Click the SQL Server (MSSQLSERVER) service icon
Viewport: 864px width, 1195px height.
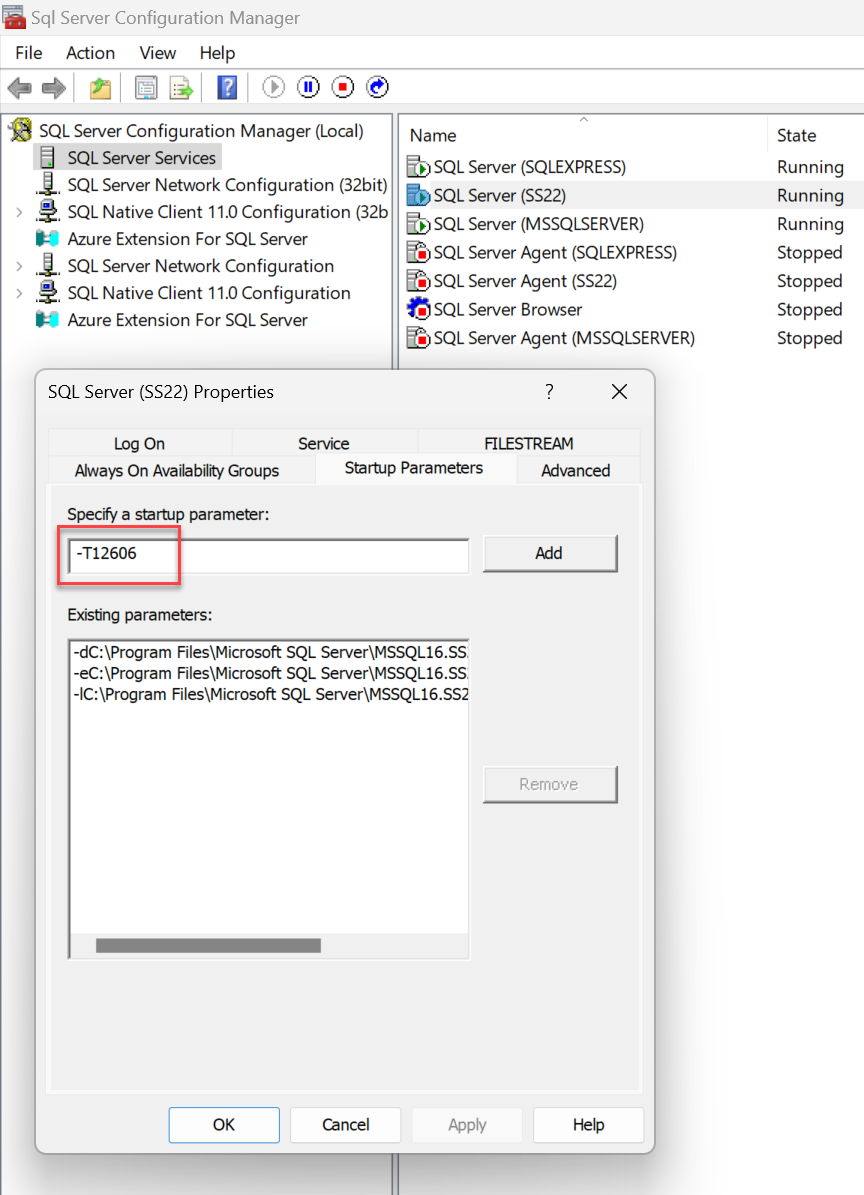pyautogui.click(x=418, y=223)
